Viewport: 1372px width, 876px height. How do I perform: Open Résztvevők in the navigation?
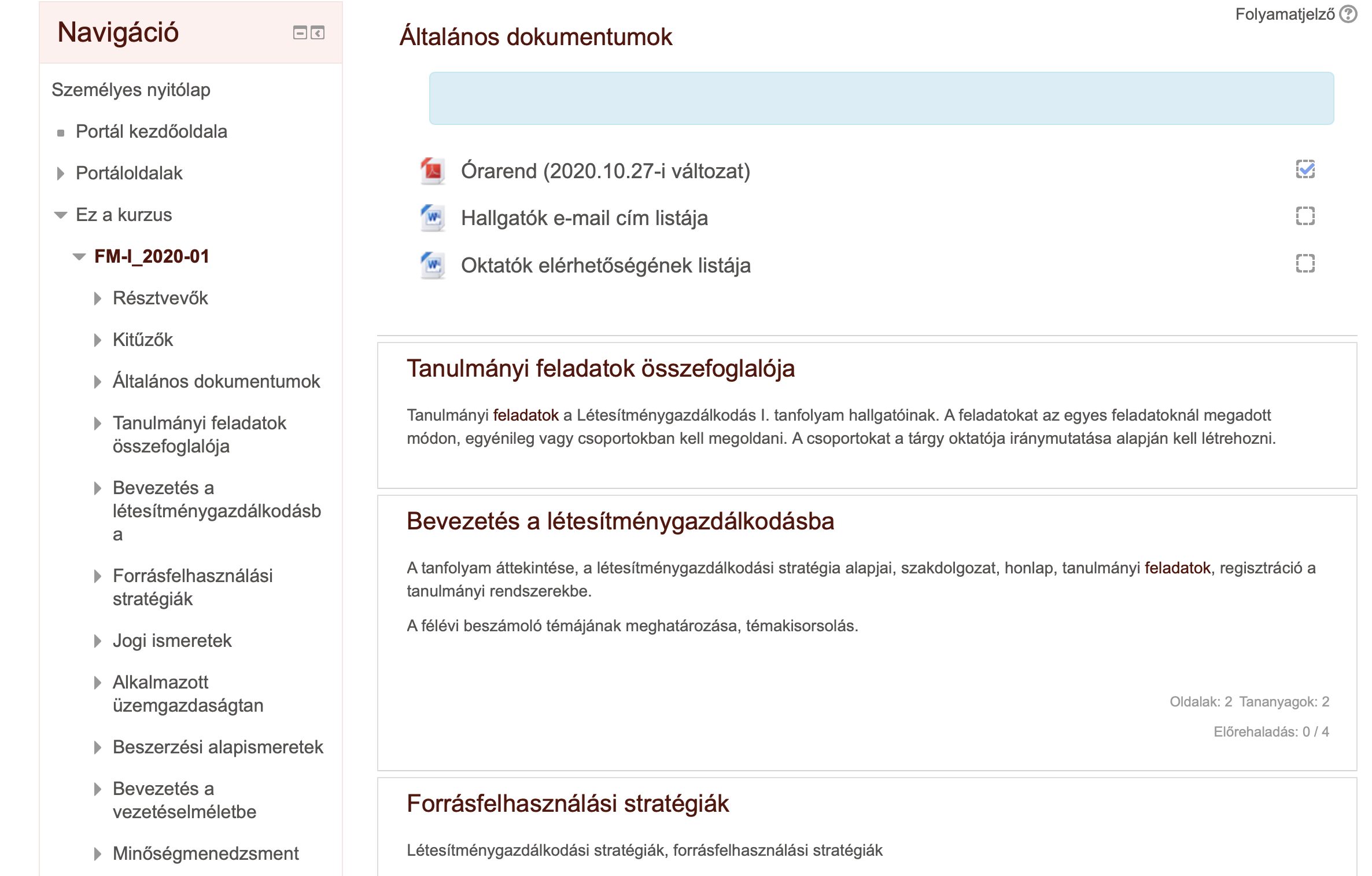pyautogui.click(x=160, y=298)
